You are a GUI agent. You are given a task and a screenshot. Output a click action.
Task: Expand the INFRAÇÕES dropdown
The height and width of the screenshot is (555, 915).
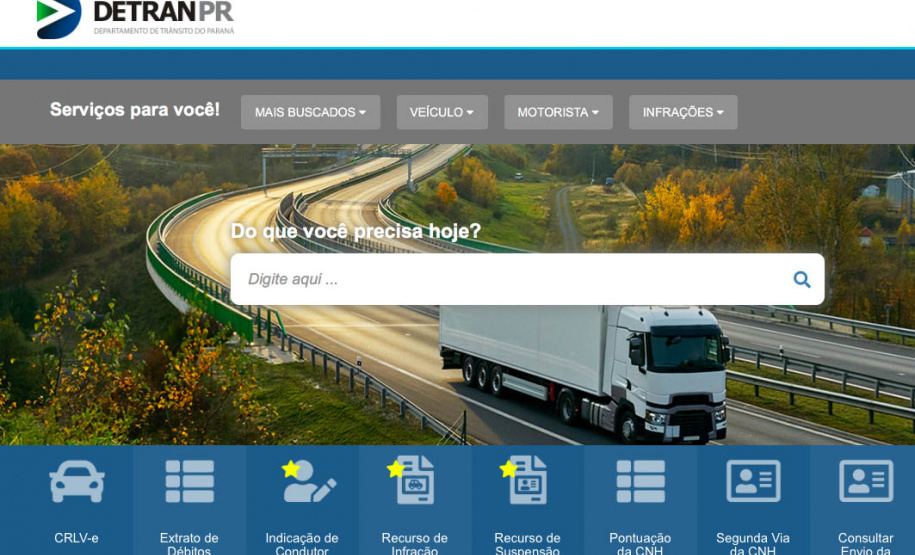[x=683, y=112]
